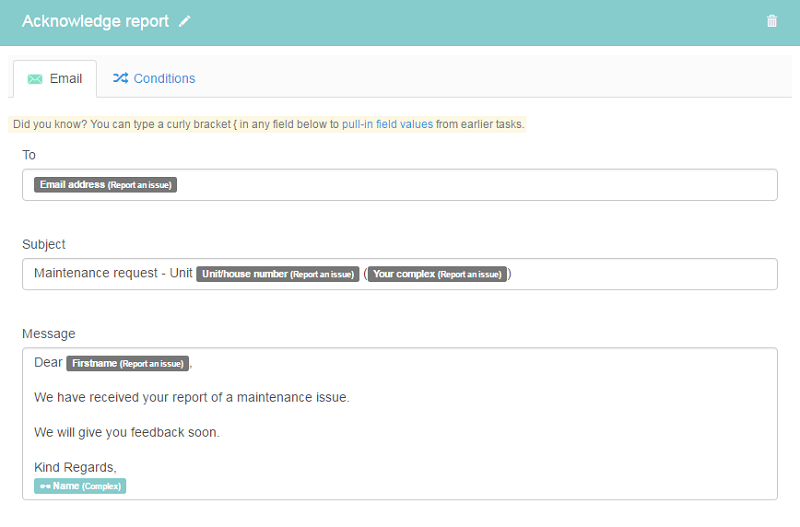Follow the pull-in field values link
The width and height of the screenshot is (800, 527).
[387, 125]
